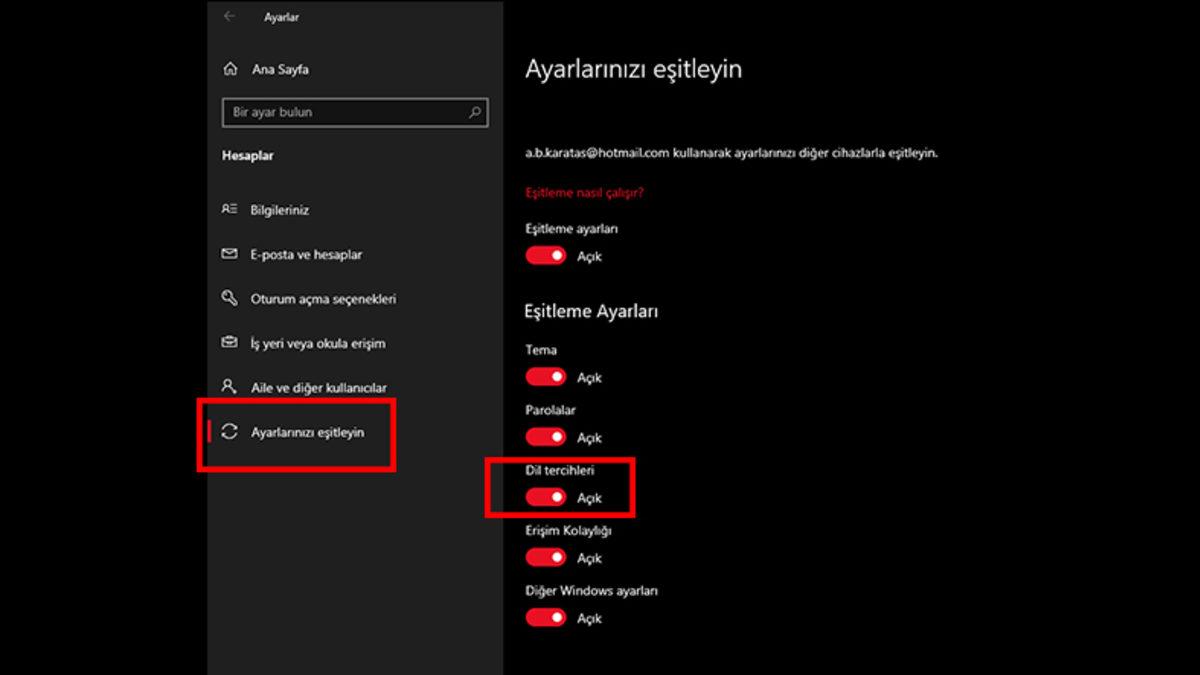Disable the Dil tercihleri toggle

[x=545, y=497]
